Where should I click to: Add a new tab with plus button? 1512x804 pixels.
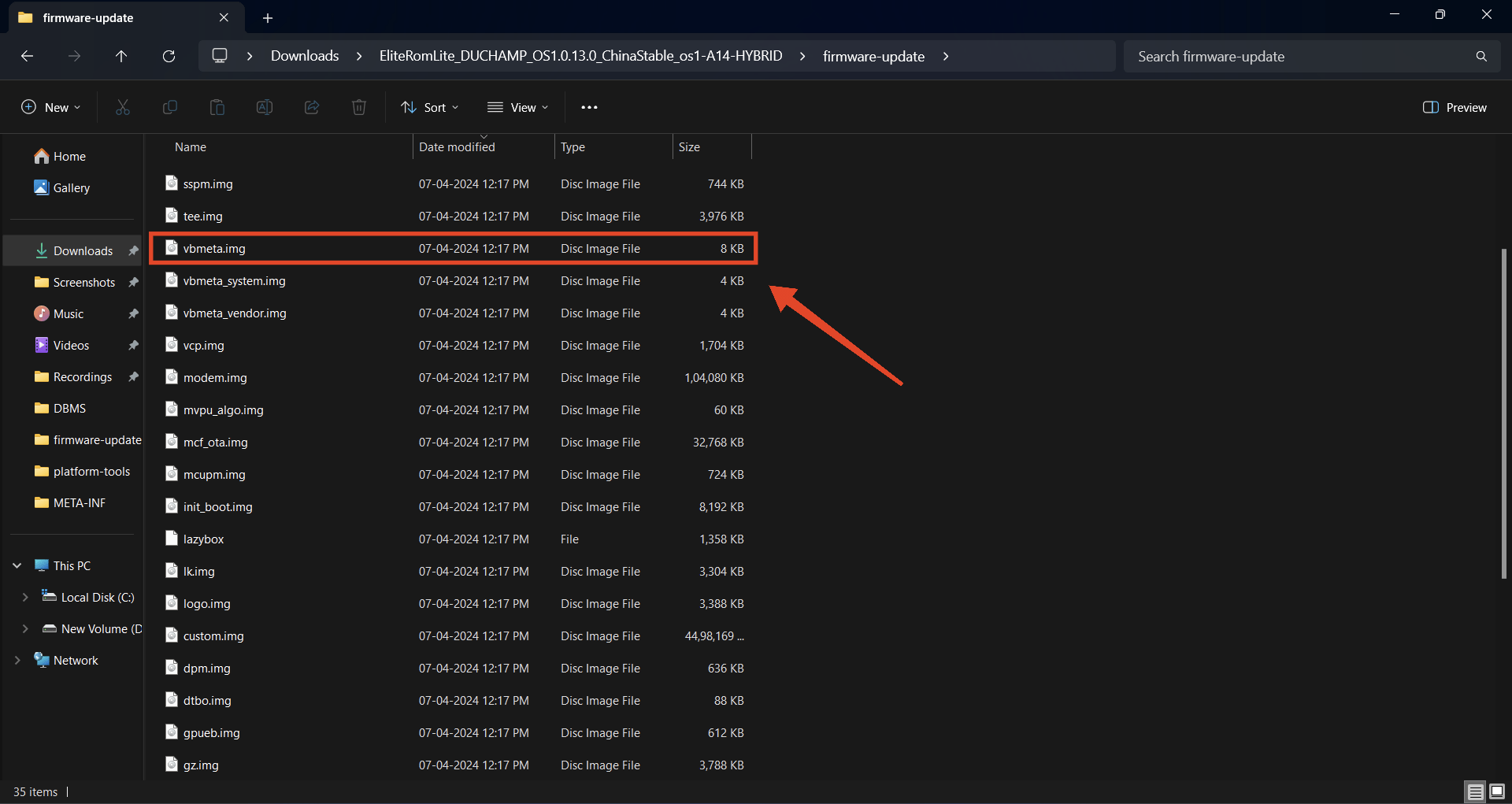(268, 18)
